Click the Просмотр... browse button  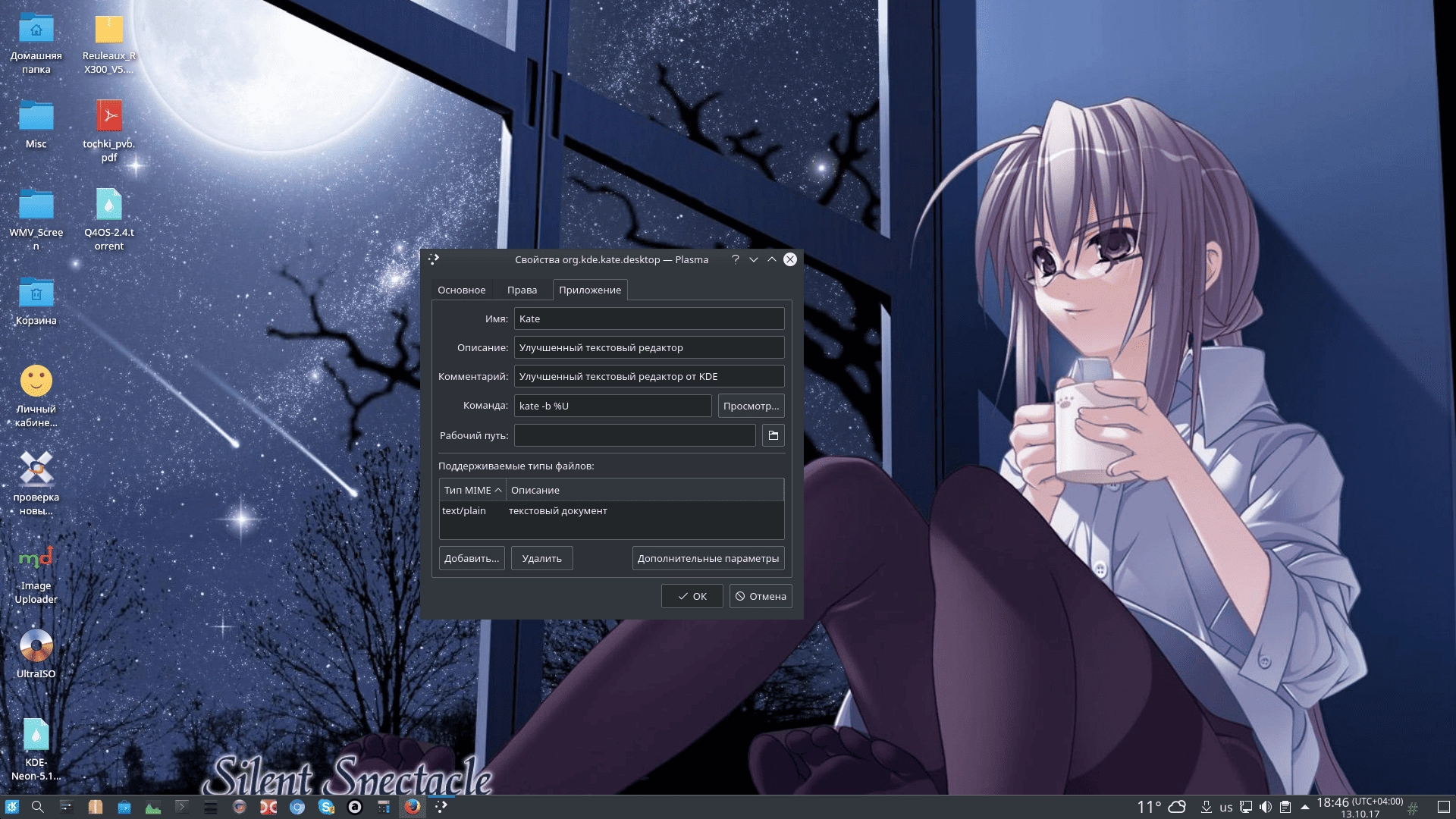[751, 406]
